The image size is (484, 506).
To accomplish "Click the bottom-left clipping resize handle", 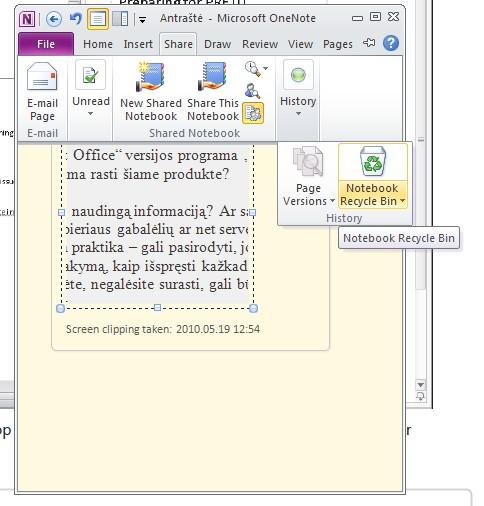I will tap(60, 308).
